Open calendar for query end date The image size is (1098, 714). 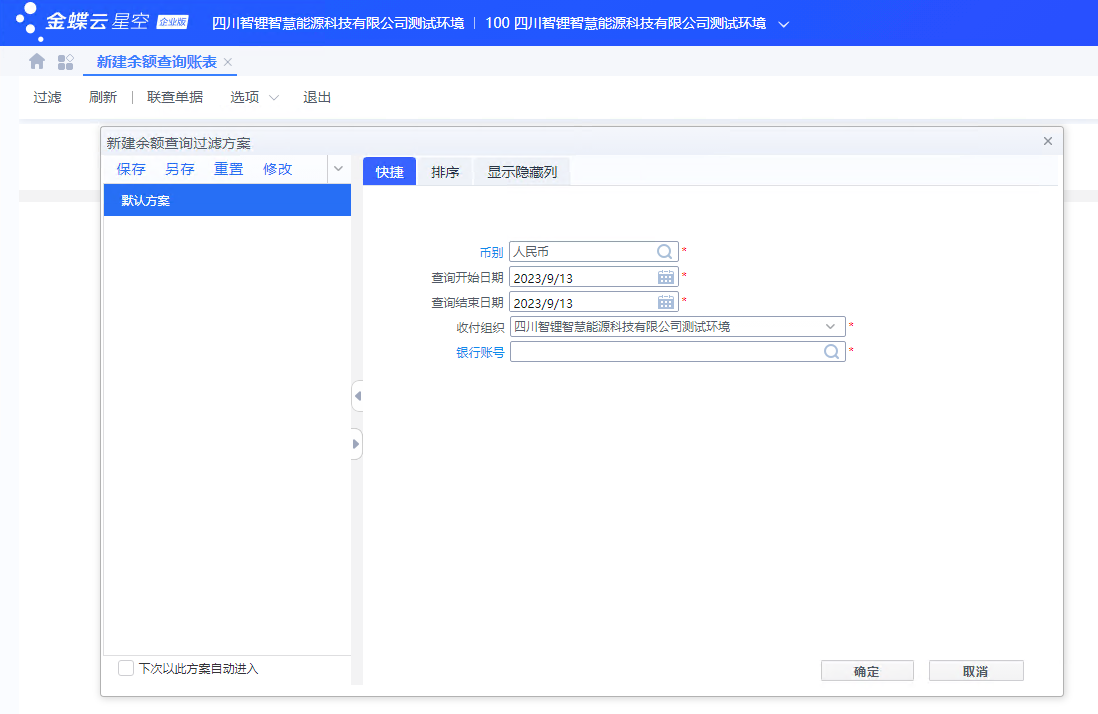(x=666, y=302)
